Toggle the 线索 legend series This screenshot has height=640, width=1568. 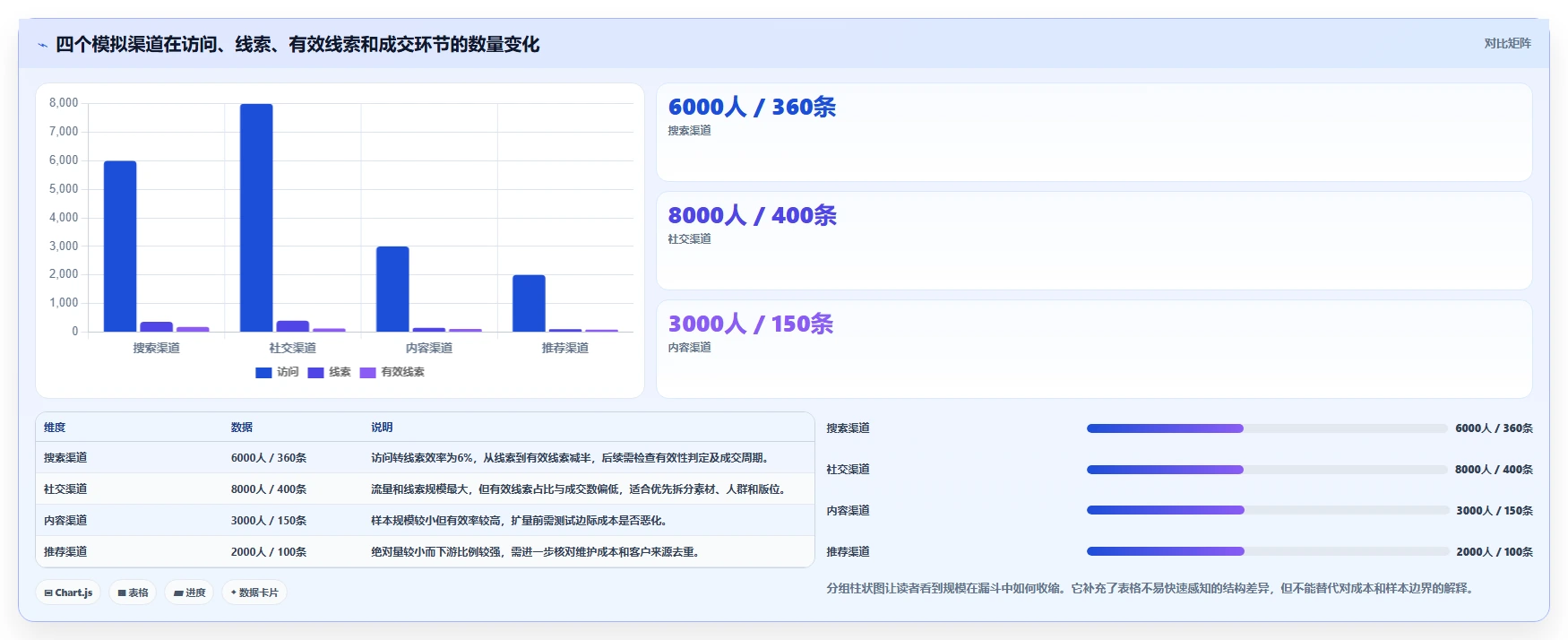pyautogui.click(x=329, y=372)
